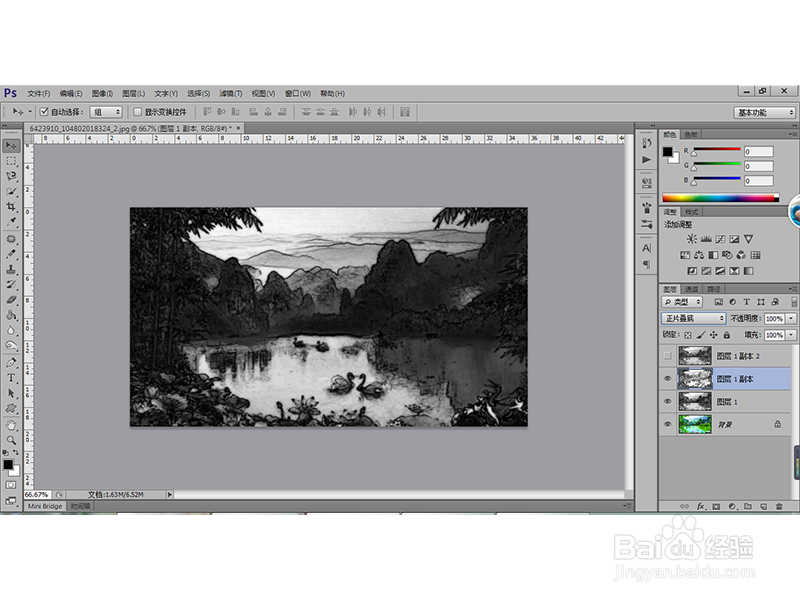Select the Pen tool
The image size is (800, 600).
click(x=11, y=363)
